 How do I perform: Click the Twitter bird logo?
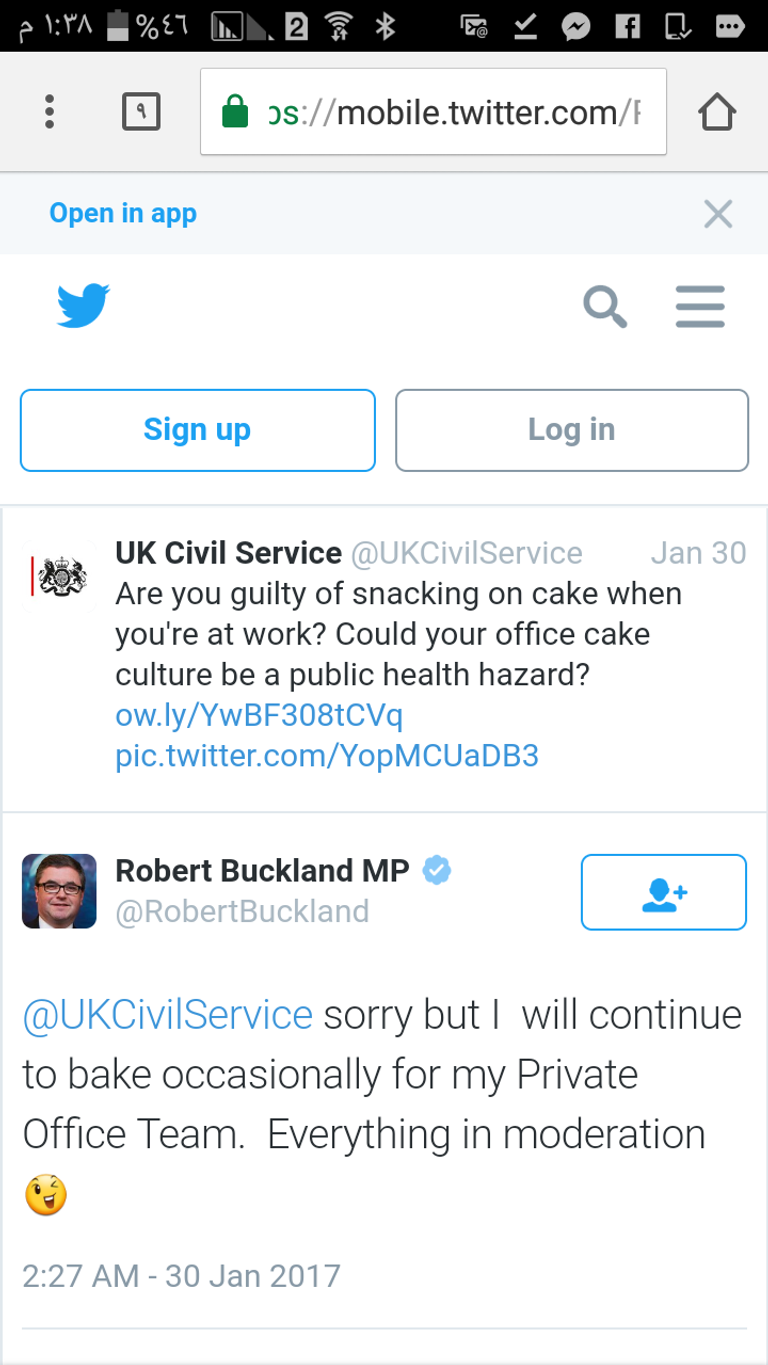coord(83,306)
